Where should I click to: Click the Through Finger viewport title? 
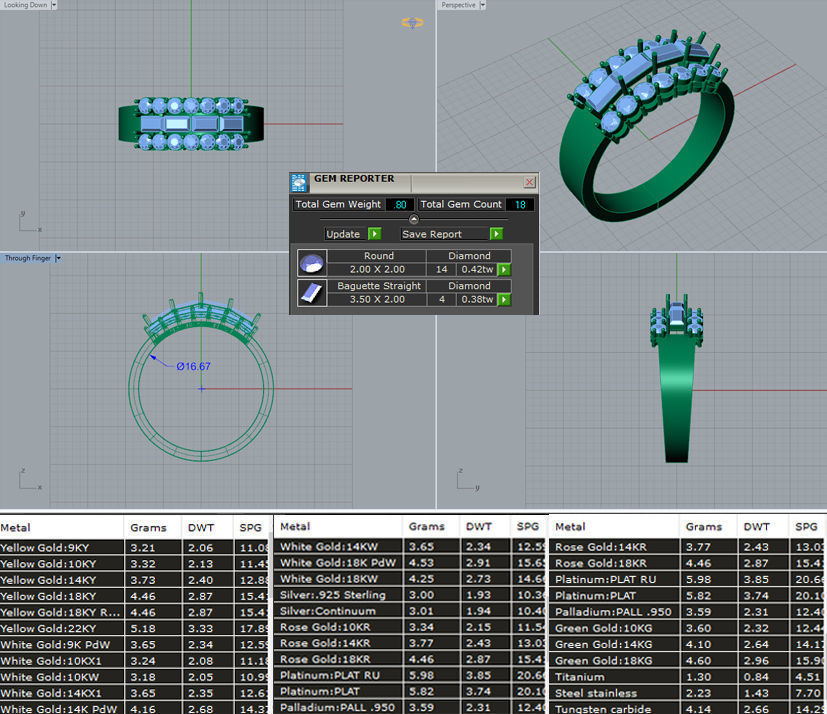(27, 258)
